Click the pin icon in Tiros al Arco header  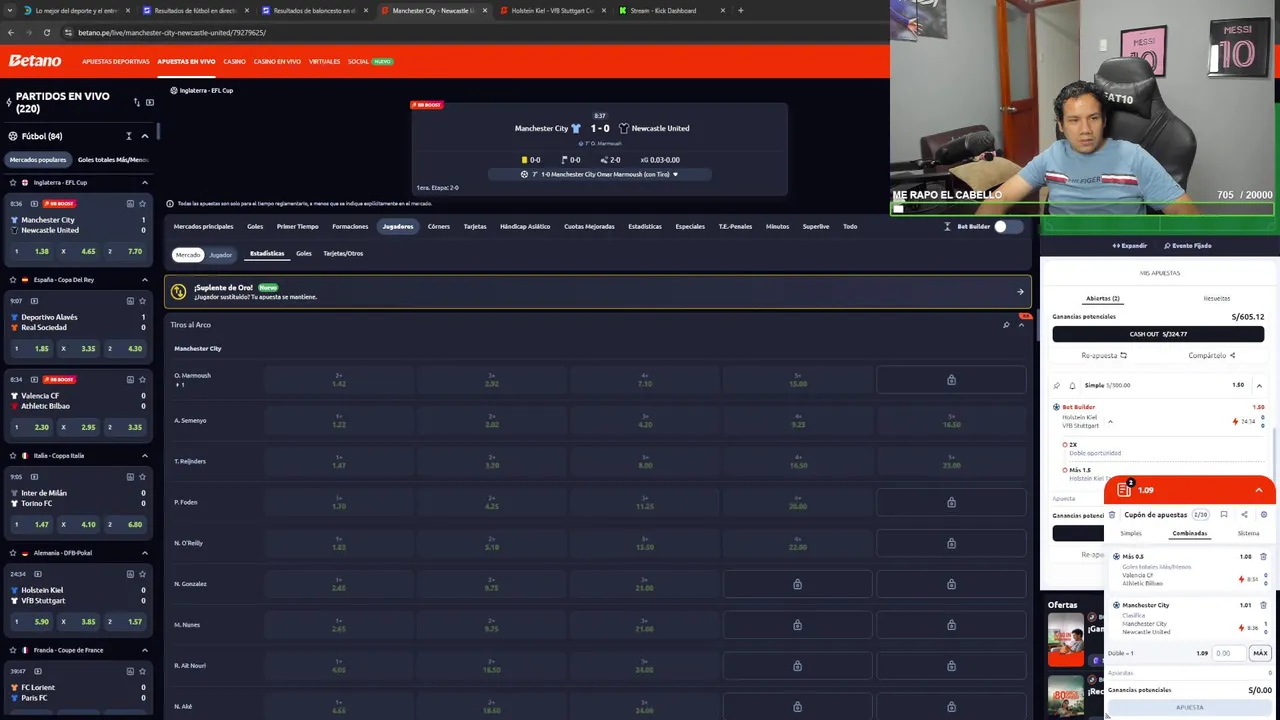pos(1006,325)
